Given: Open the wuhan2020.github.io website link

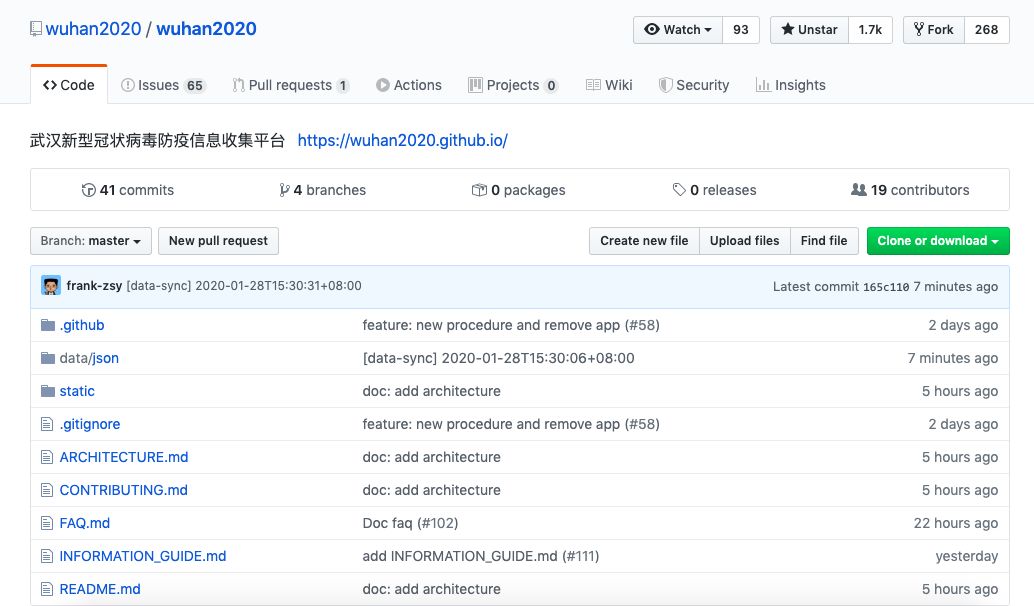Looking at the screenshot, I should click(x=402, y=140).
